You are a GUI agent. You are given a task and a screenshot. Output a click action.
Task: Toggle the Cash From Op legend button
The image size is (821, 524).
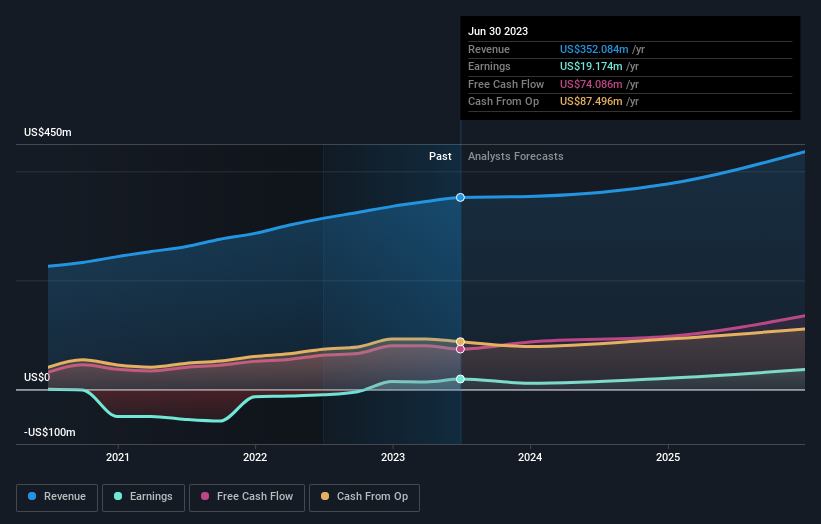pyautogui.click(x=364, y=497)
